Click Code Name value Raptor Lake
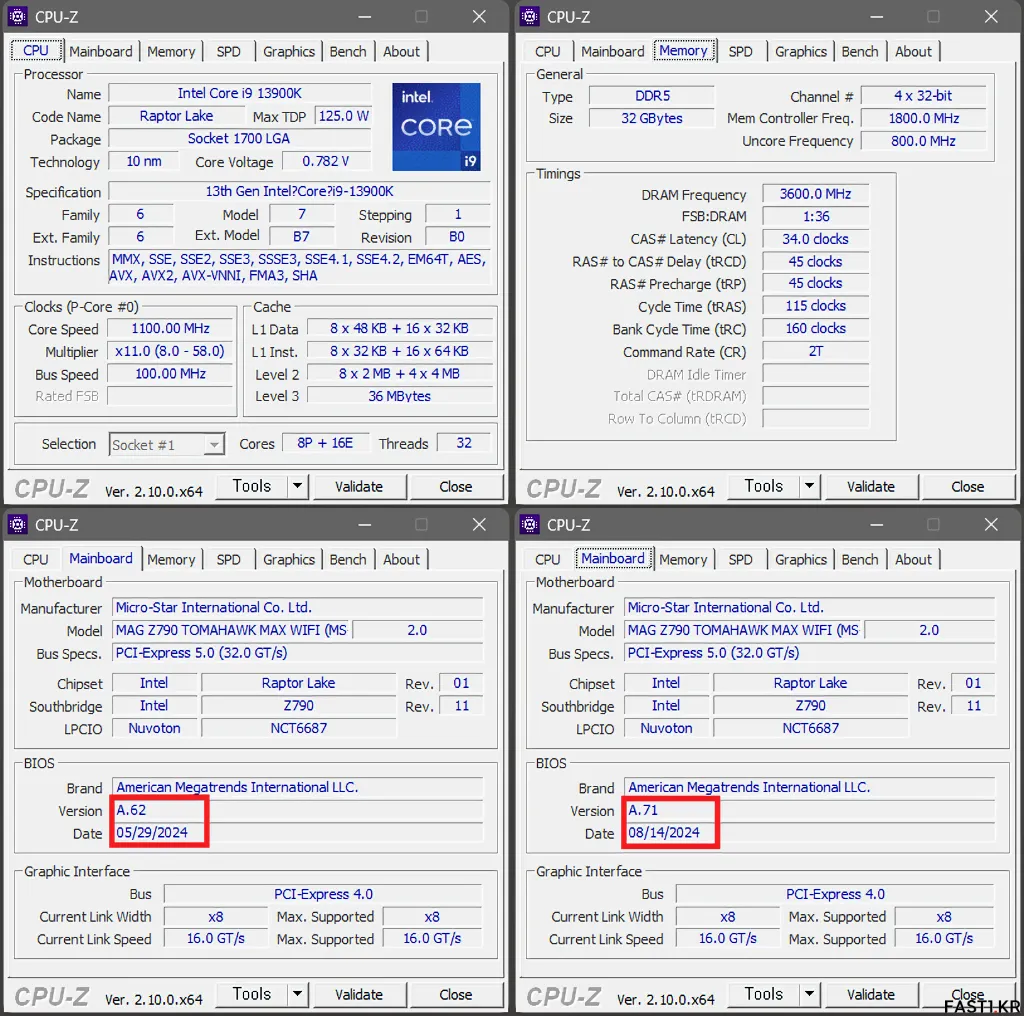 tap(176, 116)
